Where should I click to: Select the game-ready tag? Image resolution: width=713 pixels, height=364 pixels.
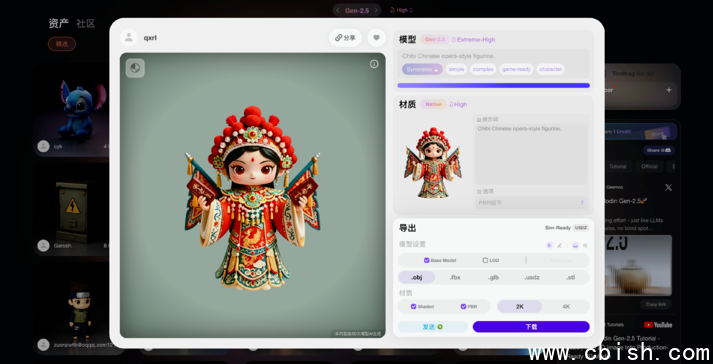click(x=516, y=69)
